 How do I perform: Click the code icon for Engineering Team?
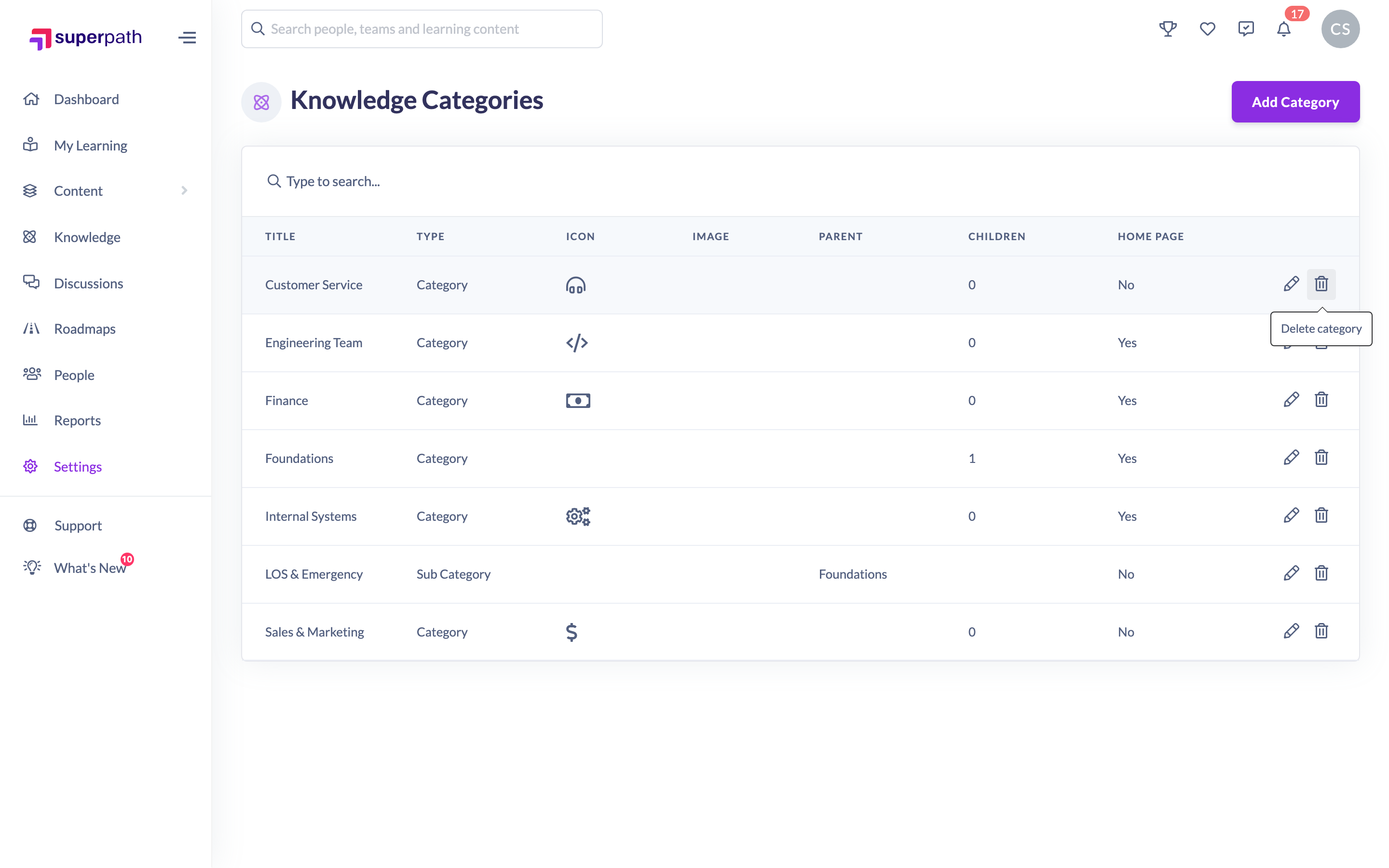[x=577, y=343]
